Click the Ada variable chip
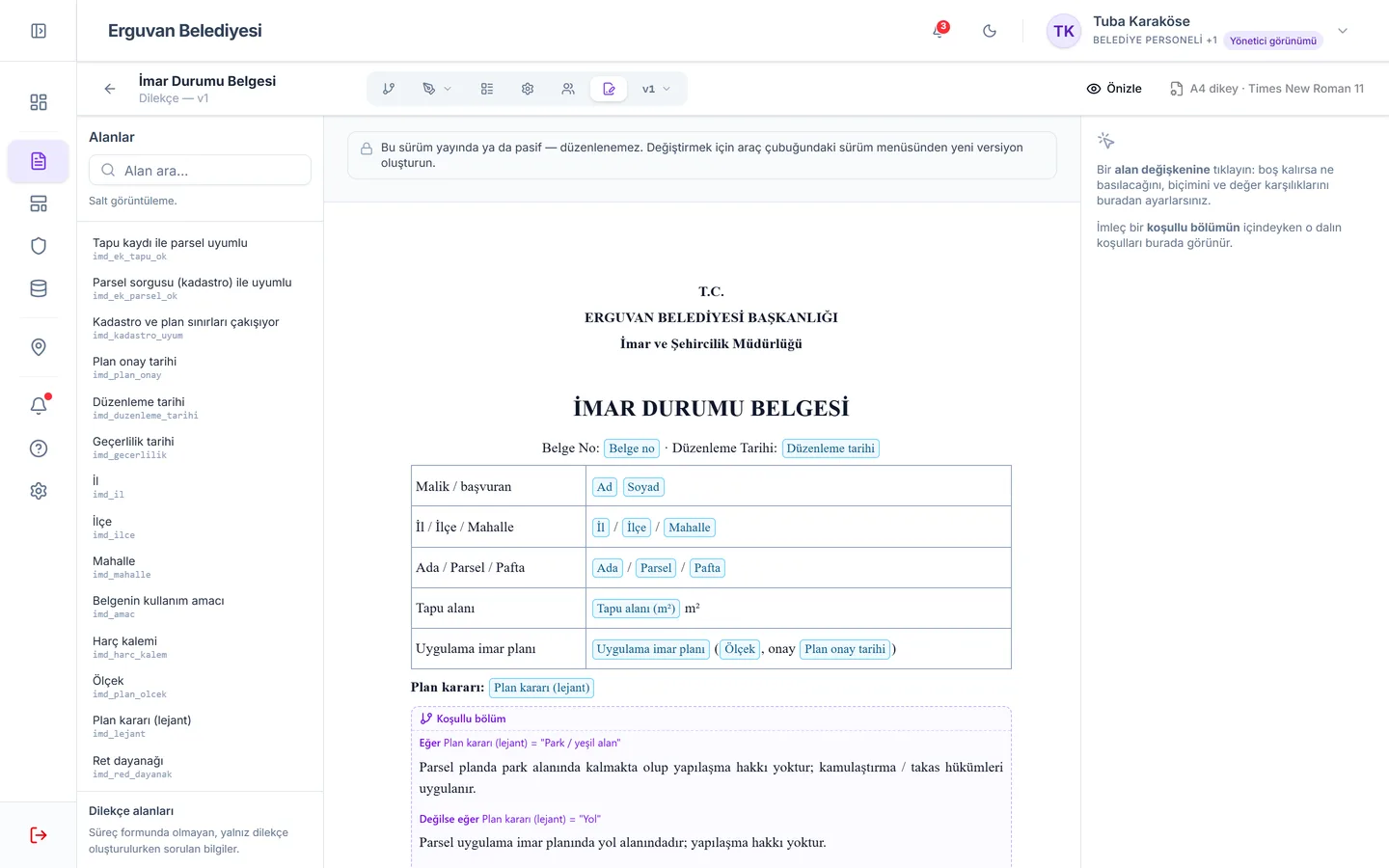This screenshot has width=1389, height=868. point(608,568)
